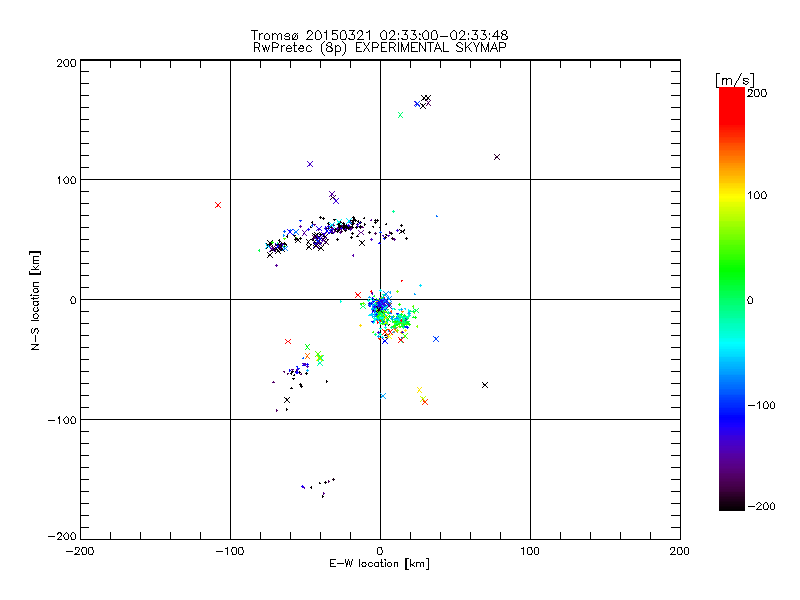Click the N-S location axis label

[x=35, y=300]
